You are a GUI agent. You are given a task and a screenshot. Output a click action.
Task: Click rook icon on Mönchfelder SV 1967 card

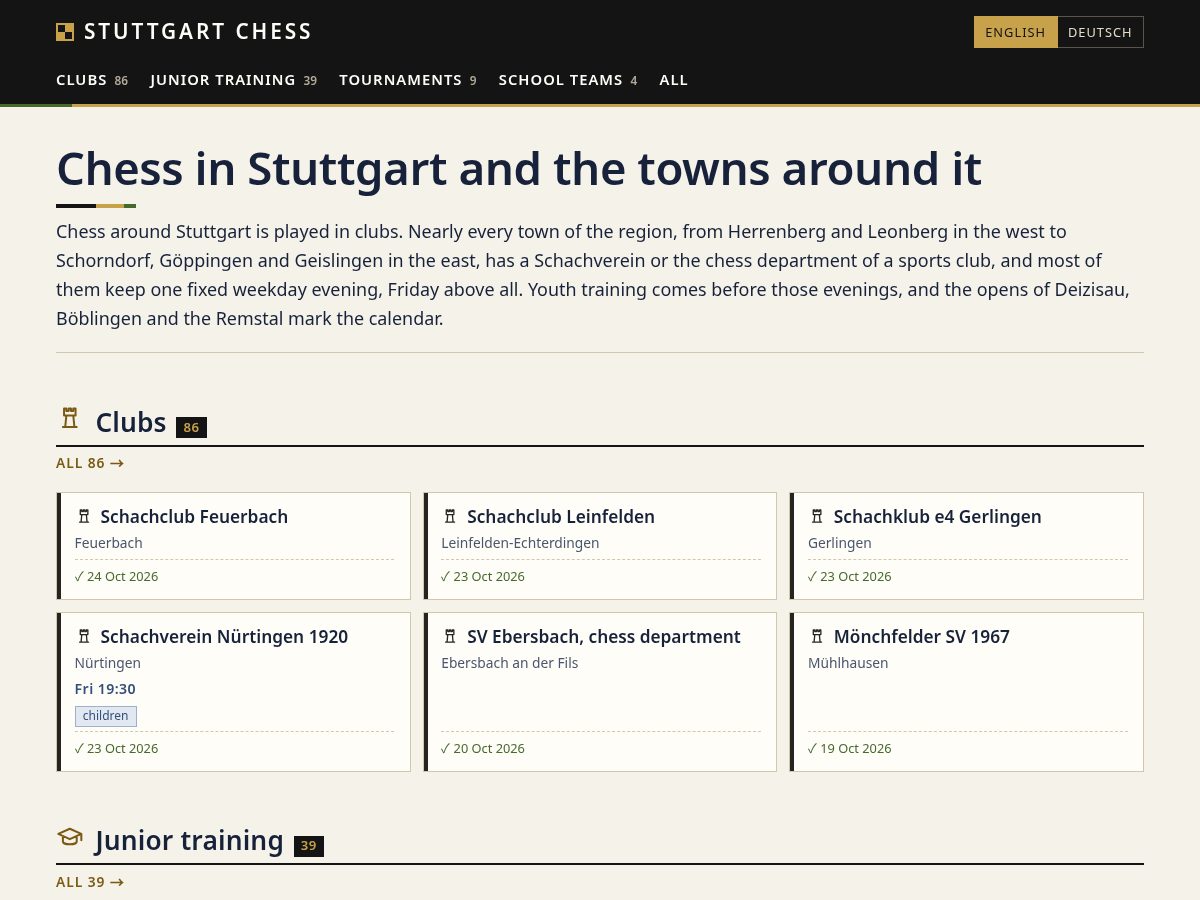[x=817, y=637]
